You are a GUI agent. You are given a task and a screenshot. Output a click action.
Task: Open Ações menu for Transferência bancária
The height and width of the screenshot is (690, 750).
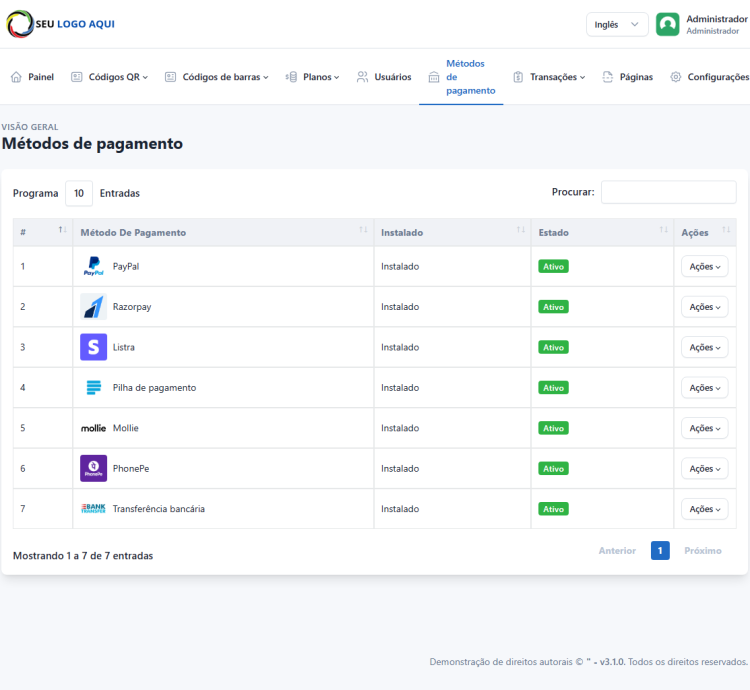click(x=704, y=508)
